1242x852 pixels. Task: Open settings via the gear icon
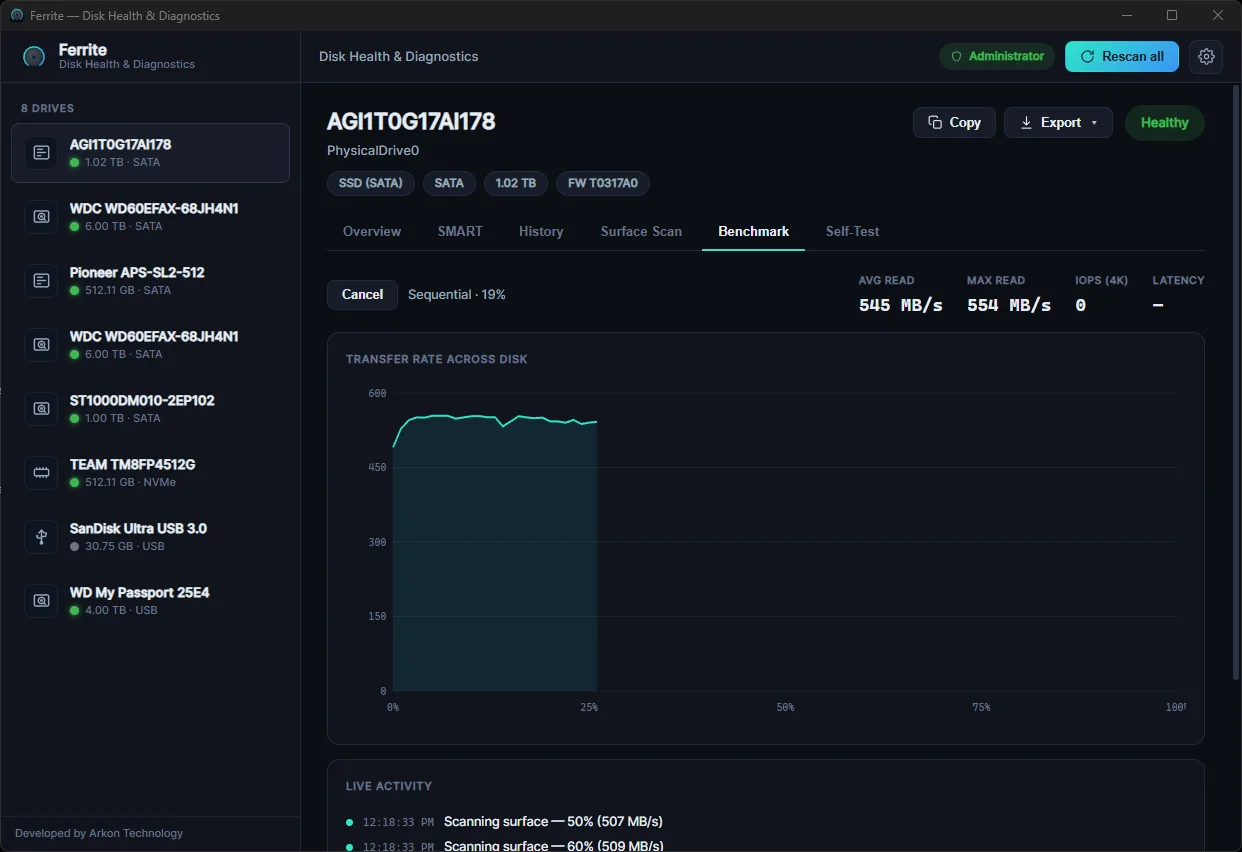coord(1206,57)
